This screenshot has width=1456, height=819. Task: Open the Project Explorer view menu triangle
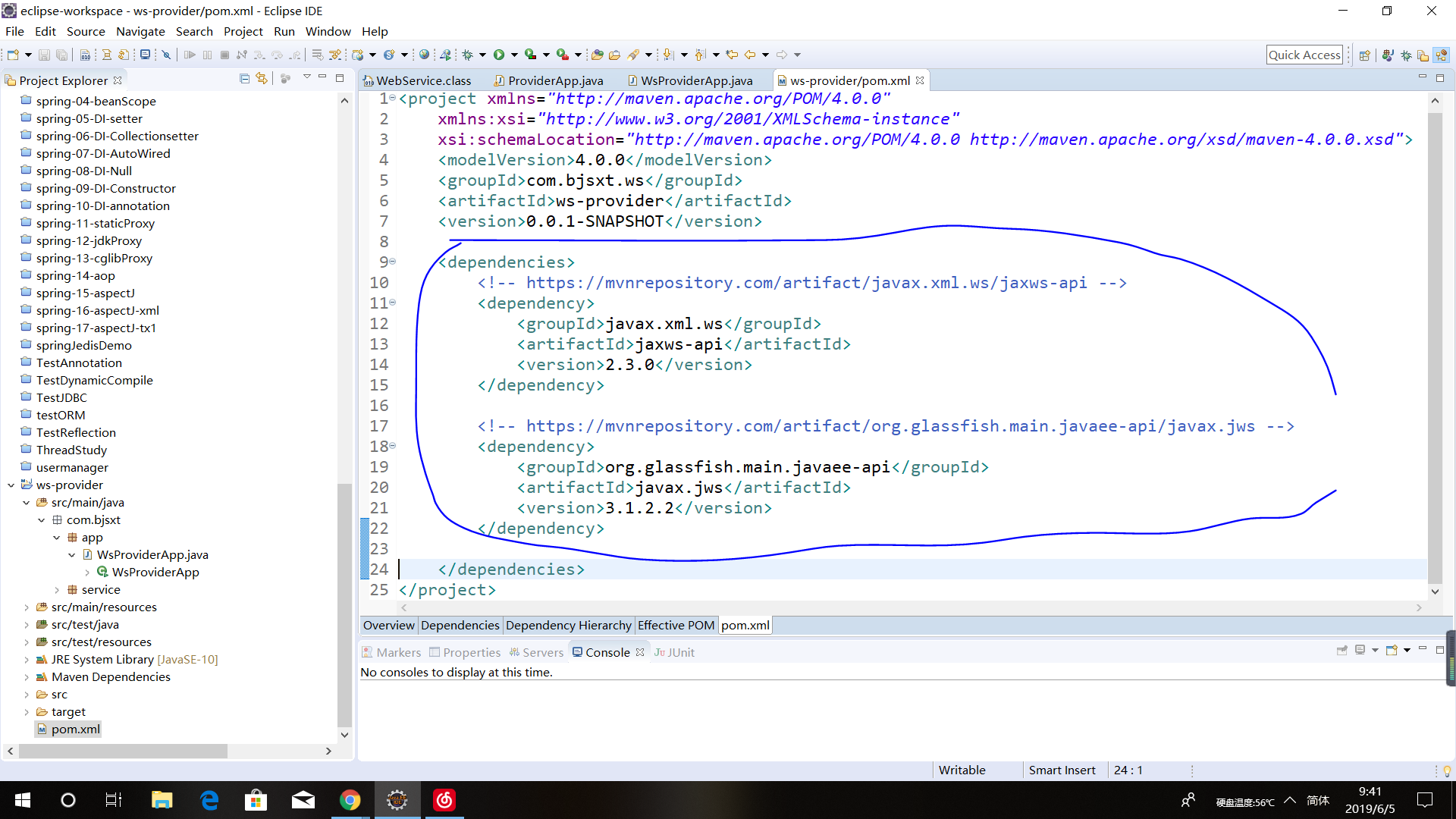pos(307,77)
